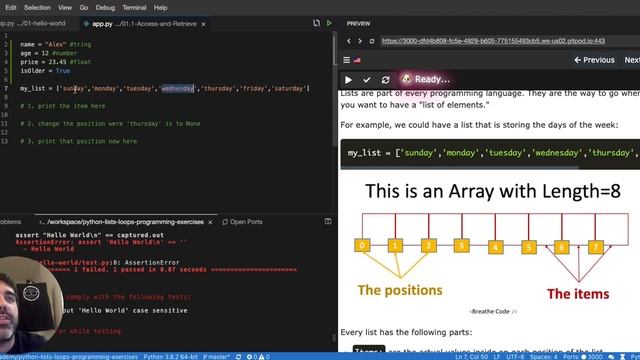
Task: Click the 'Every list has the following parts' text
Action: [x=406, y=332]
